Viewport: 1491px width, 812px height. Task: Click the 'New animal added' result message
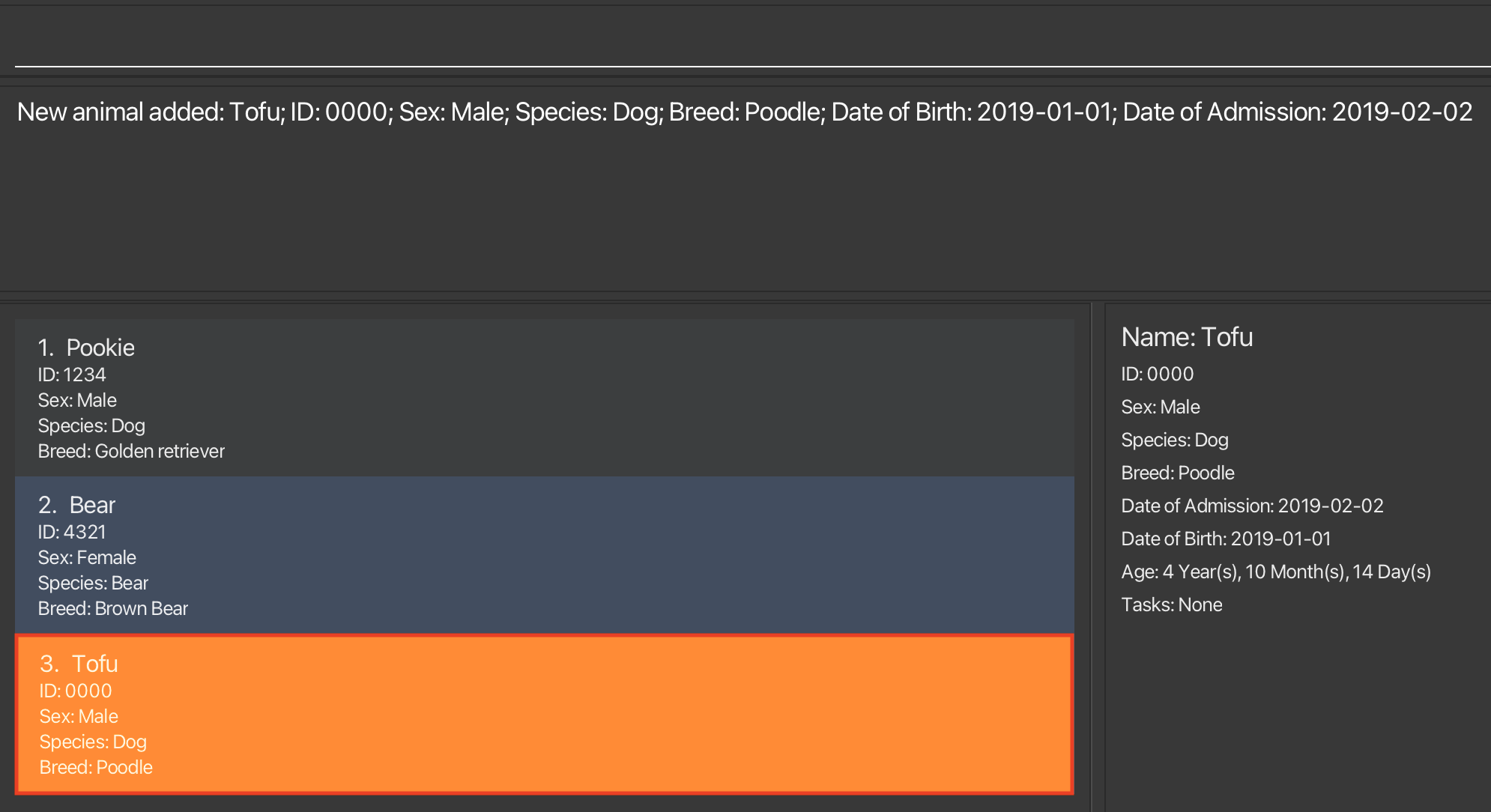(744, 112)
